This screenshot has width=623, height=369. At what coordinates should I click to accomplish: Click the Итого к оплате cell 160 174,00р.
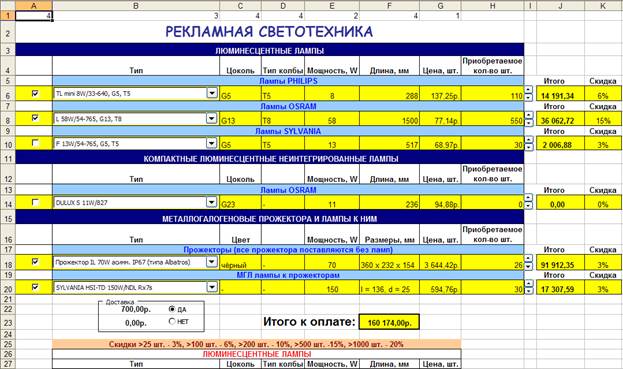click(x=389, y=322)
